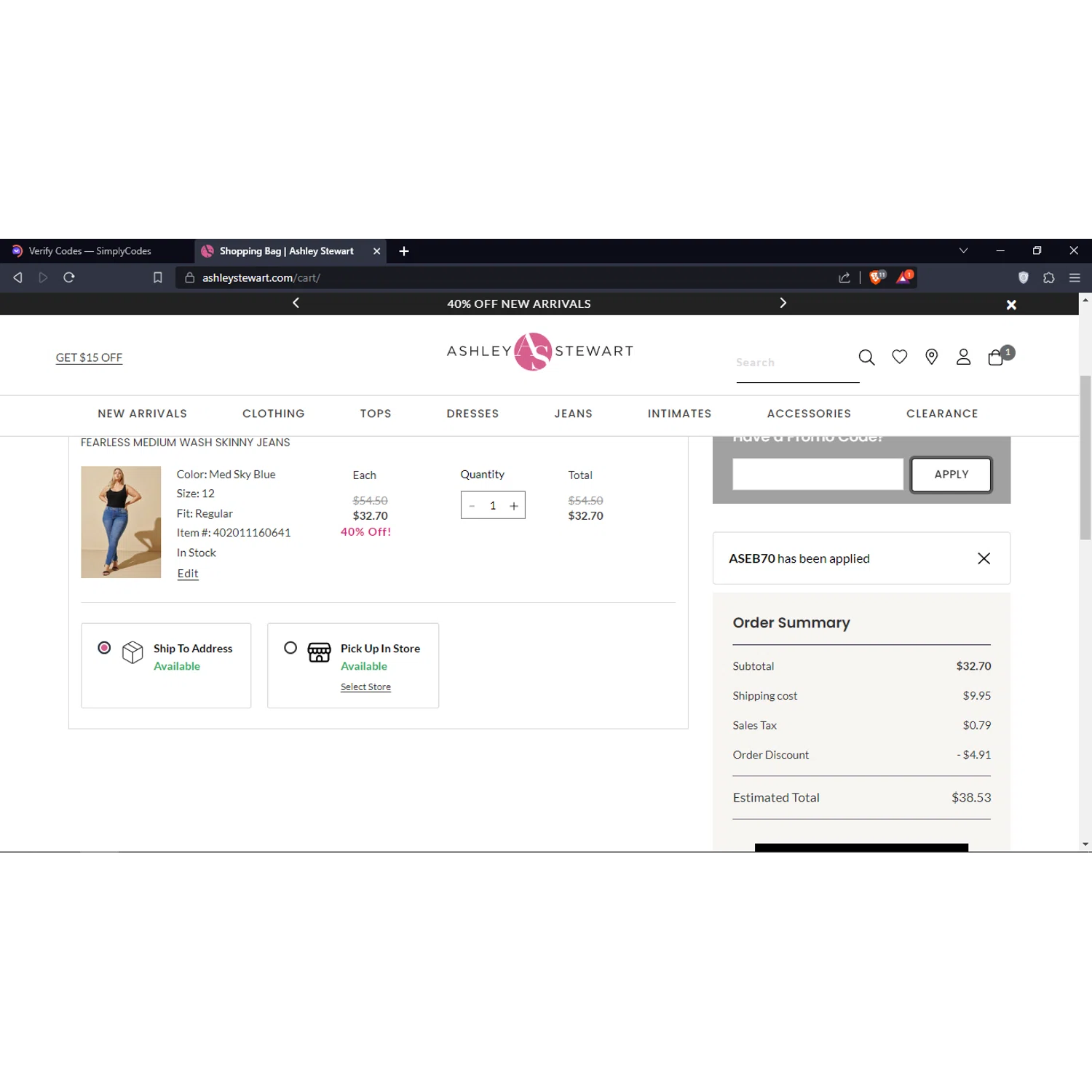
Task: Click the quantity value field
Action: coord(493,506)
